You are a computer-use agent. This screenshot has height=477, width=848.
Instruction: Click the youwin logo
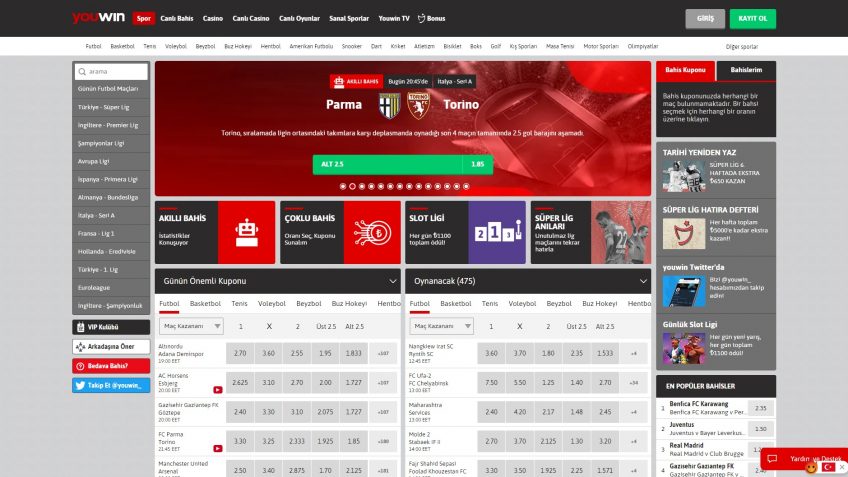coord(98,18)
